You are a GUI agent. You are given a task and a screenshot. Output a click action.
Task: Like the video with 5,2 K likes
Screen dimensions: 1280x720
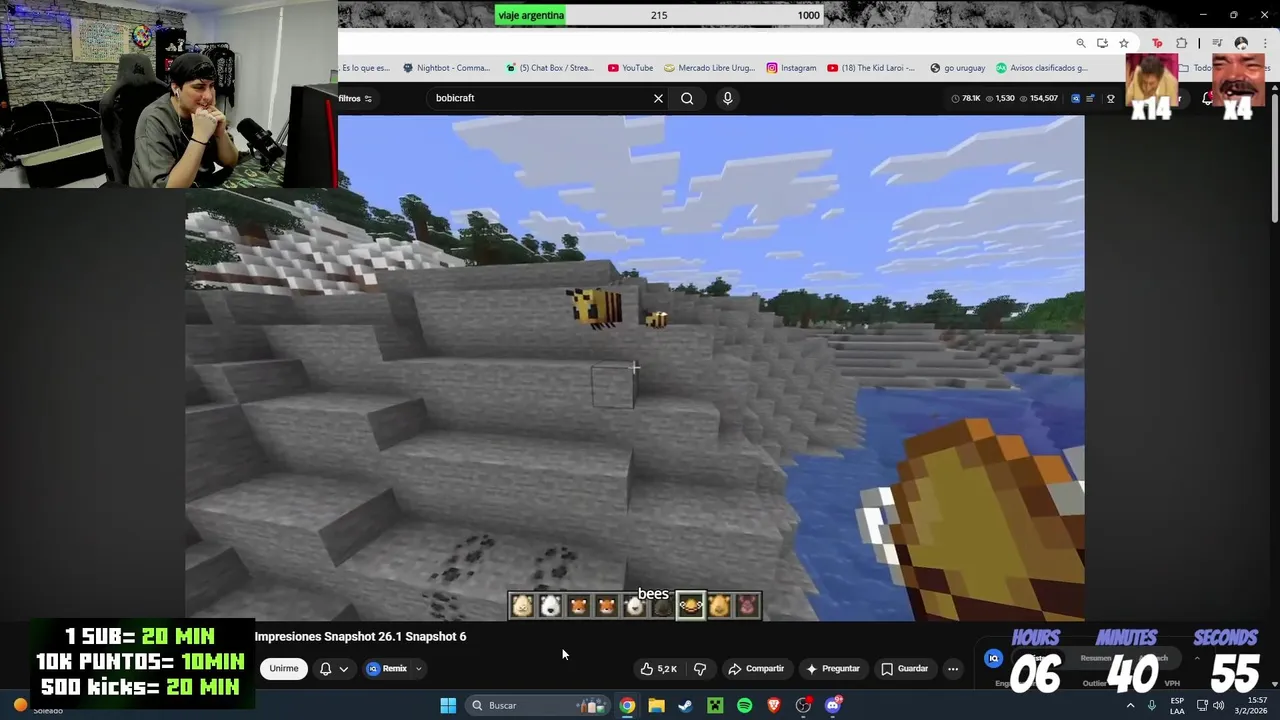659,668
